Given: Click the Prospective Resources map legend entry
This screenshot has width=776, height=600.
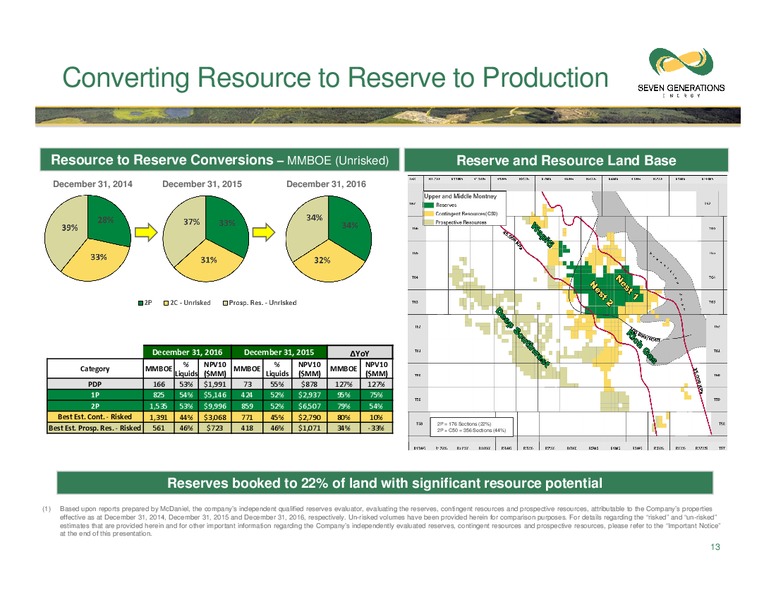Looking at the screenshot, I should [455, 222].
